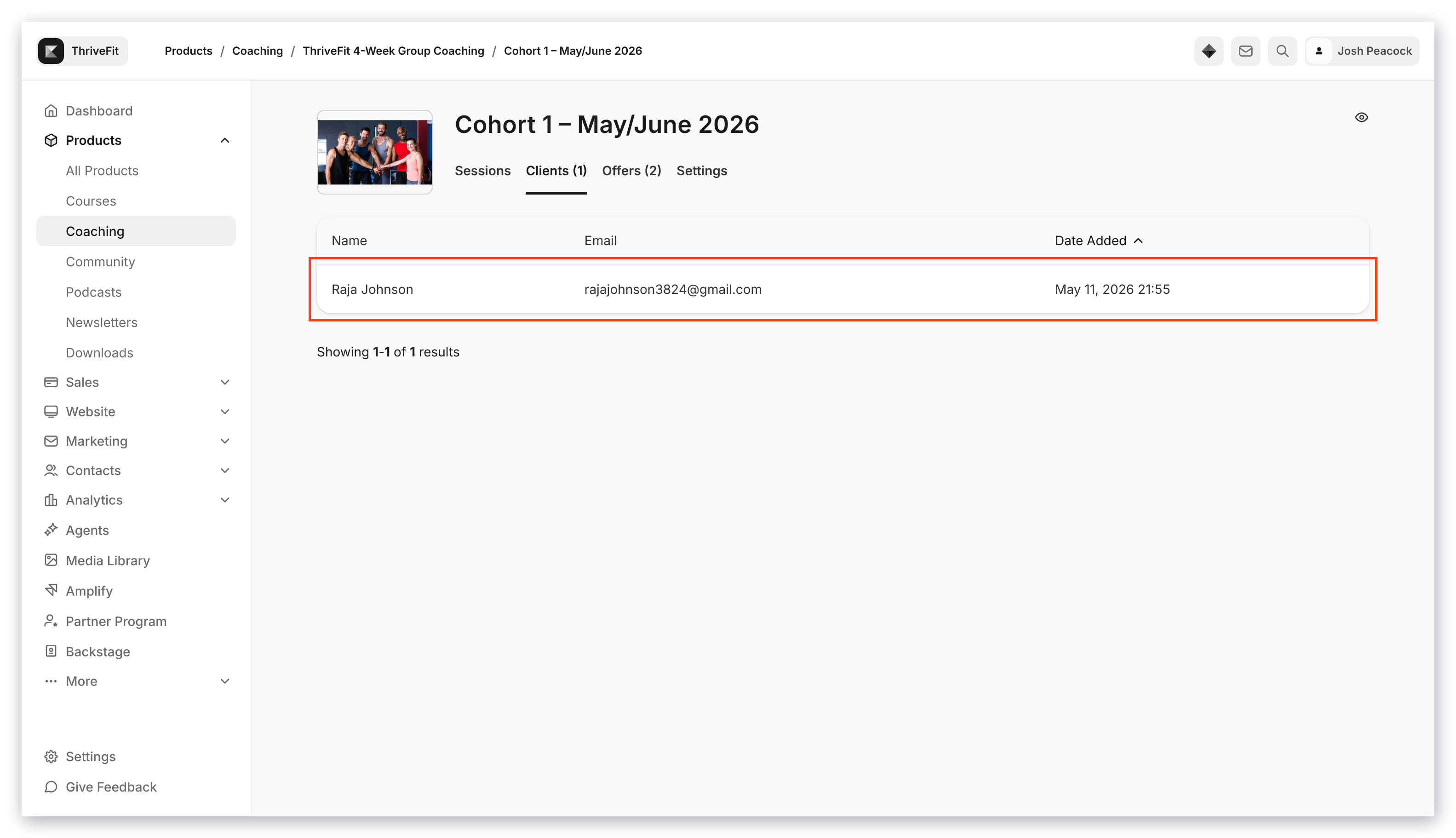Click the Cohort 1 – May/June 2026 heading
This screenshot has width=1456, height=838.
607,124
